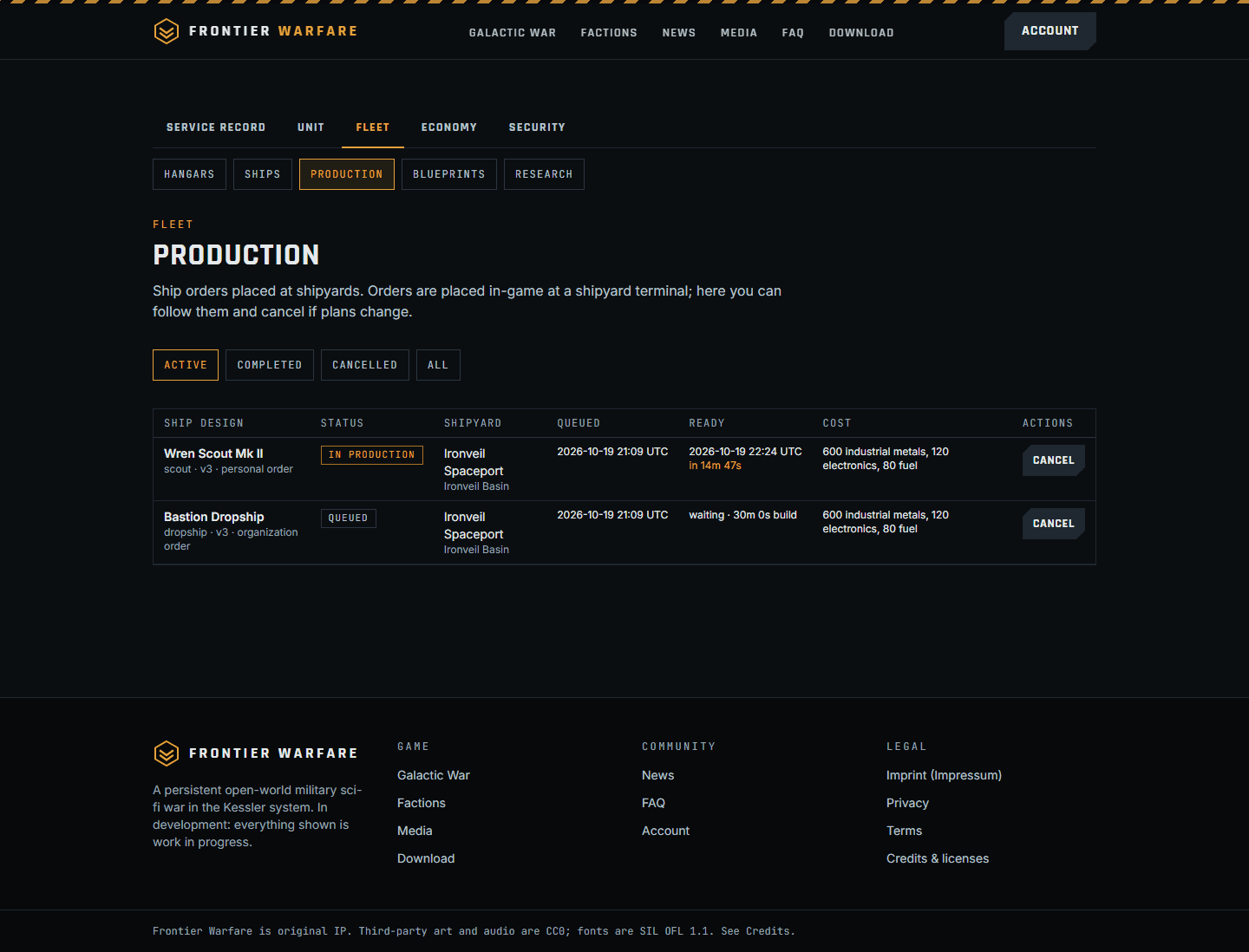Click the Frontier Warfare footer logo icon

pyautogui.click(x=167, y=753)
